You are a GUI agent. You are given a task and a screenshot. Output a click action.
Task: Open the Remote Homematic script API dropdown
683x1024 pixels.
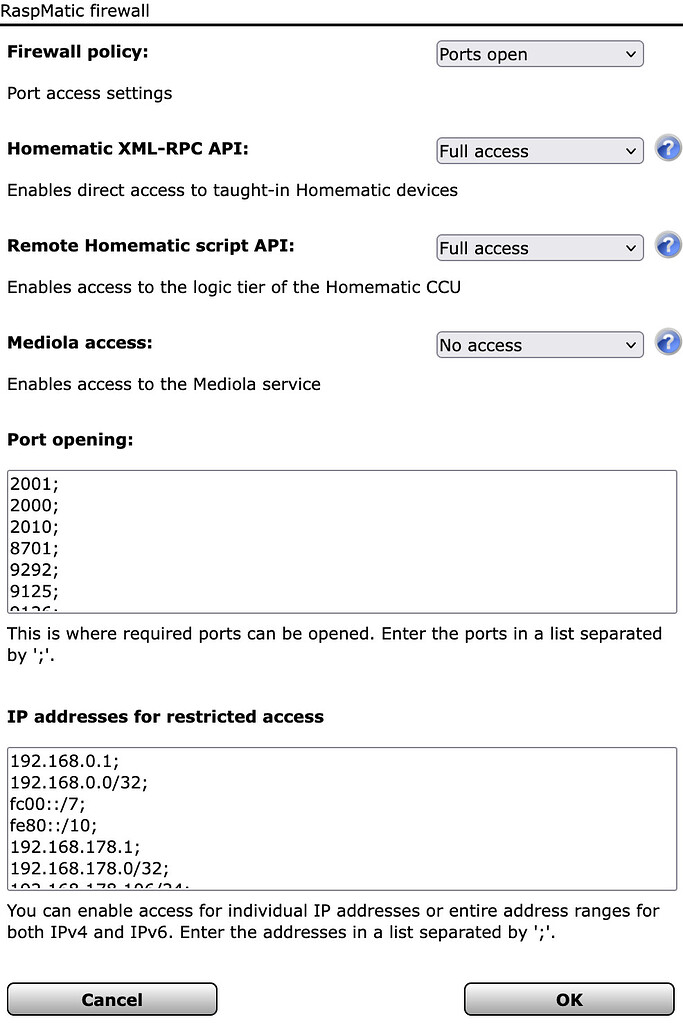click(539, 248)
